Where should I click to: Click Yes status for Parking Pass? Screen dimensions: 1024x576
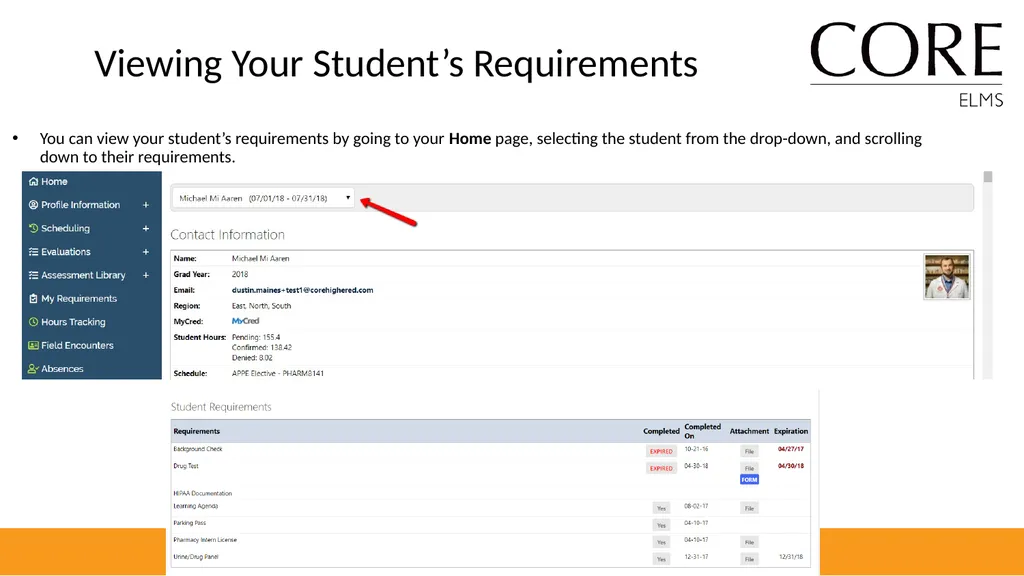pyautogui.click(x=661, y=525)
